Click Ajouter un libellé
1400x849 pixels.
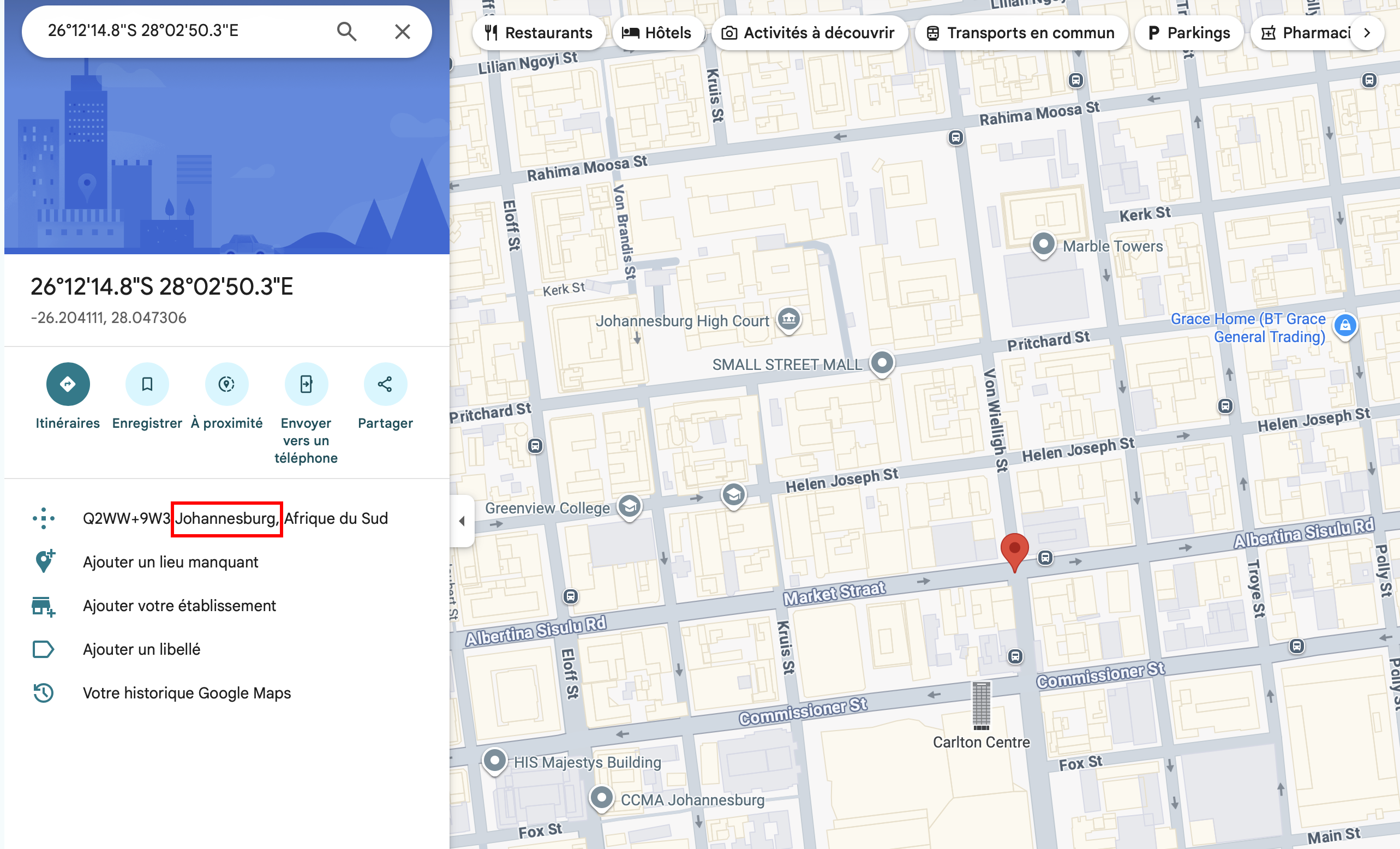[141, 649]
